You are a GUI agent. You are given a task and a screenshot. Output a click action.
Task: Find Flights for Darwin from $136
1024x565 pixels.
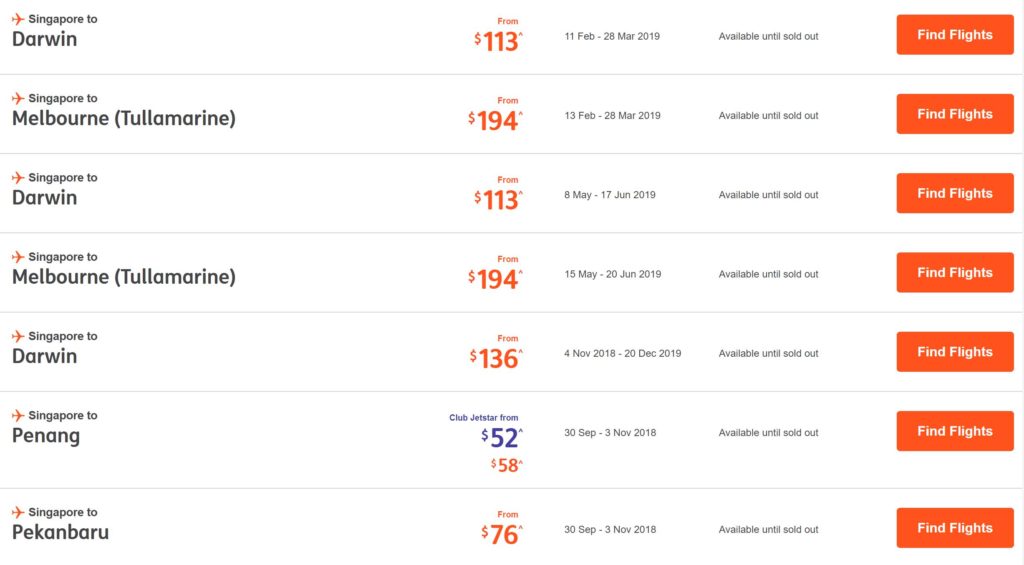(955, 352)
